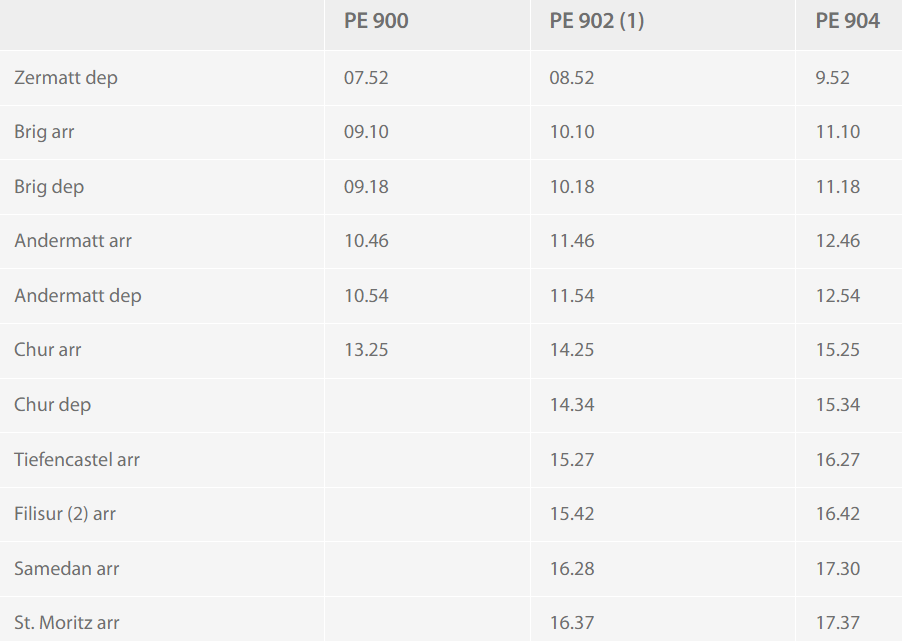Viewport: 902px width, 641px height.
Task: Select the St. Moritz arr row label
Action: tap(67, 623)
